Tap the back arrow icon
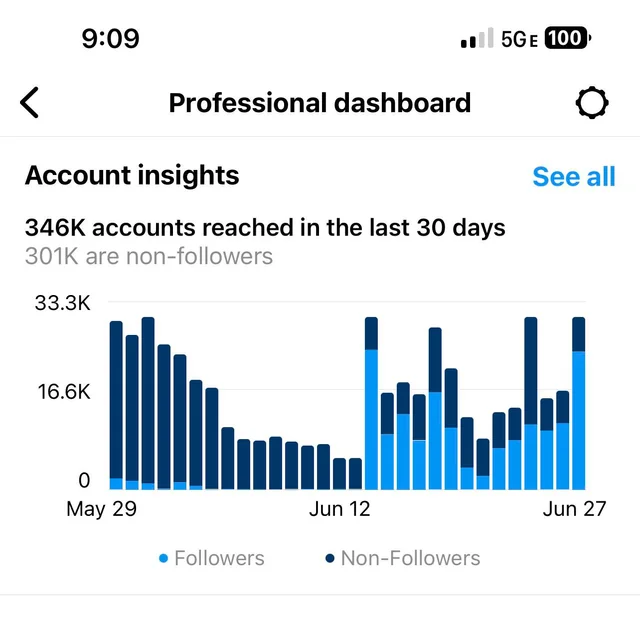This screenshot has width=640, height=617. [x=31, y=102]
